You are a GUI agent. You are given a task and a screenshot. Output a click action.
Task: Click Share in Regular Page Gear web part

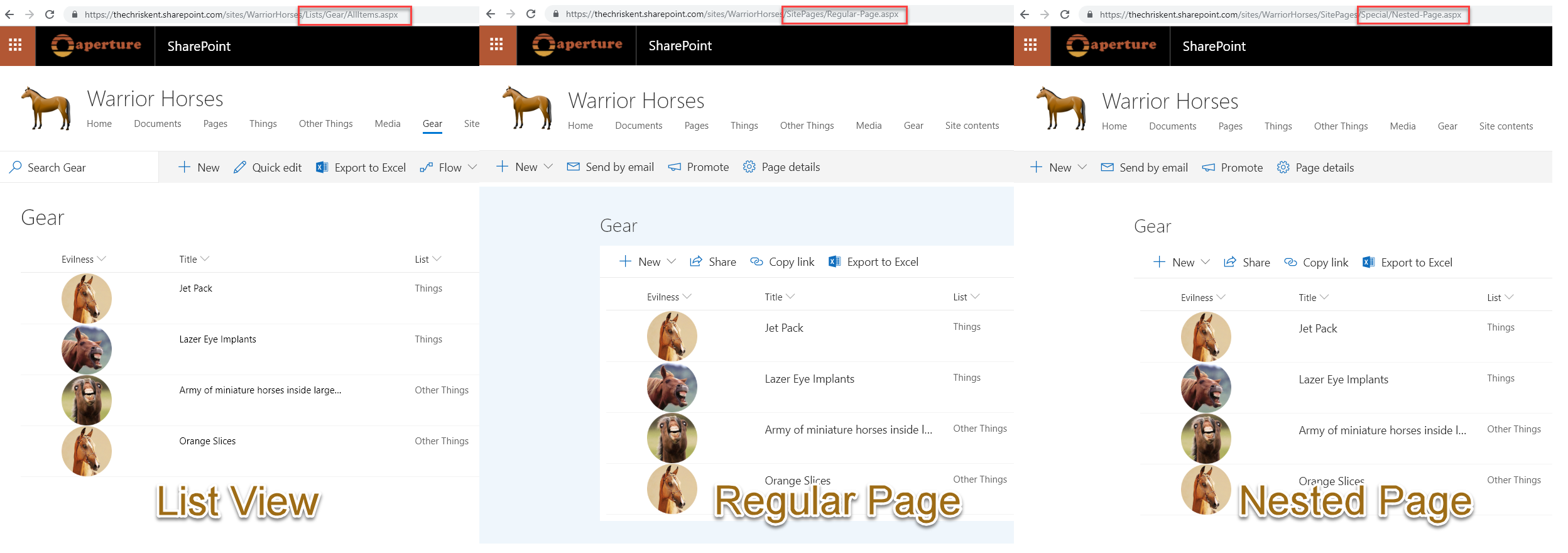point(713,261)
